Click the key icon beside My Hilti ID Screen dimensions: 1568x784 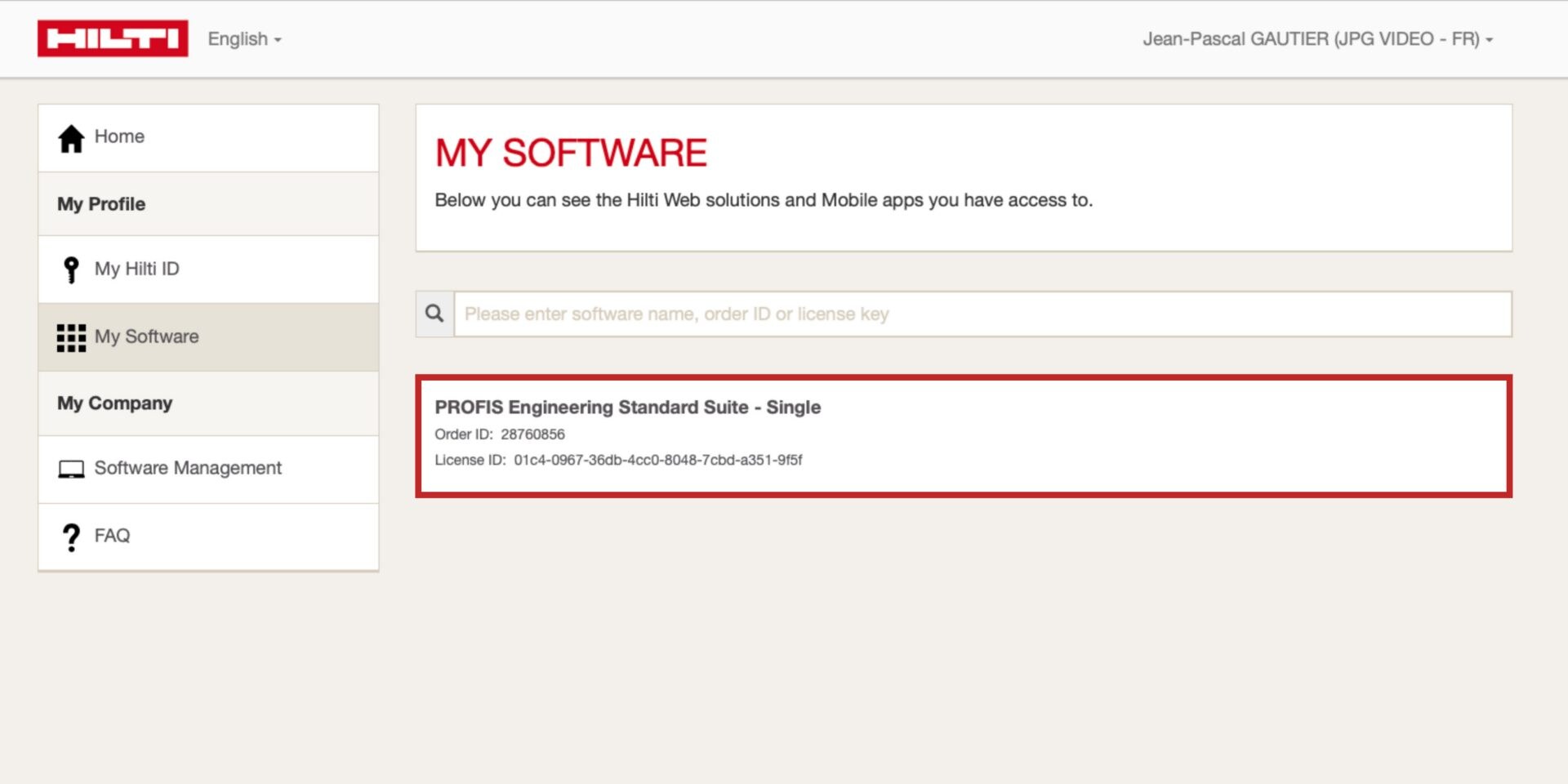pyautogui.click(x=71, y=269)
